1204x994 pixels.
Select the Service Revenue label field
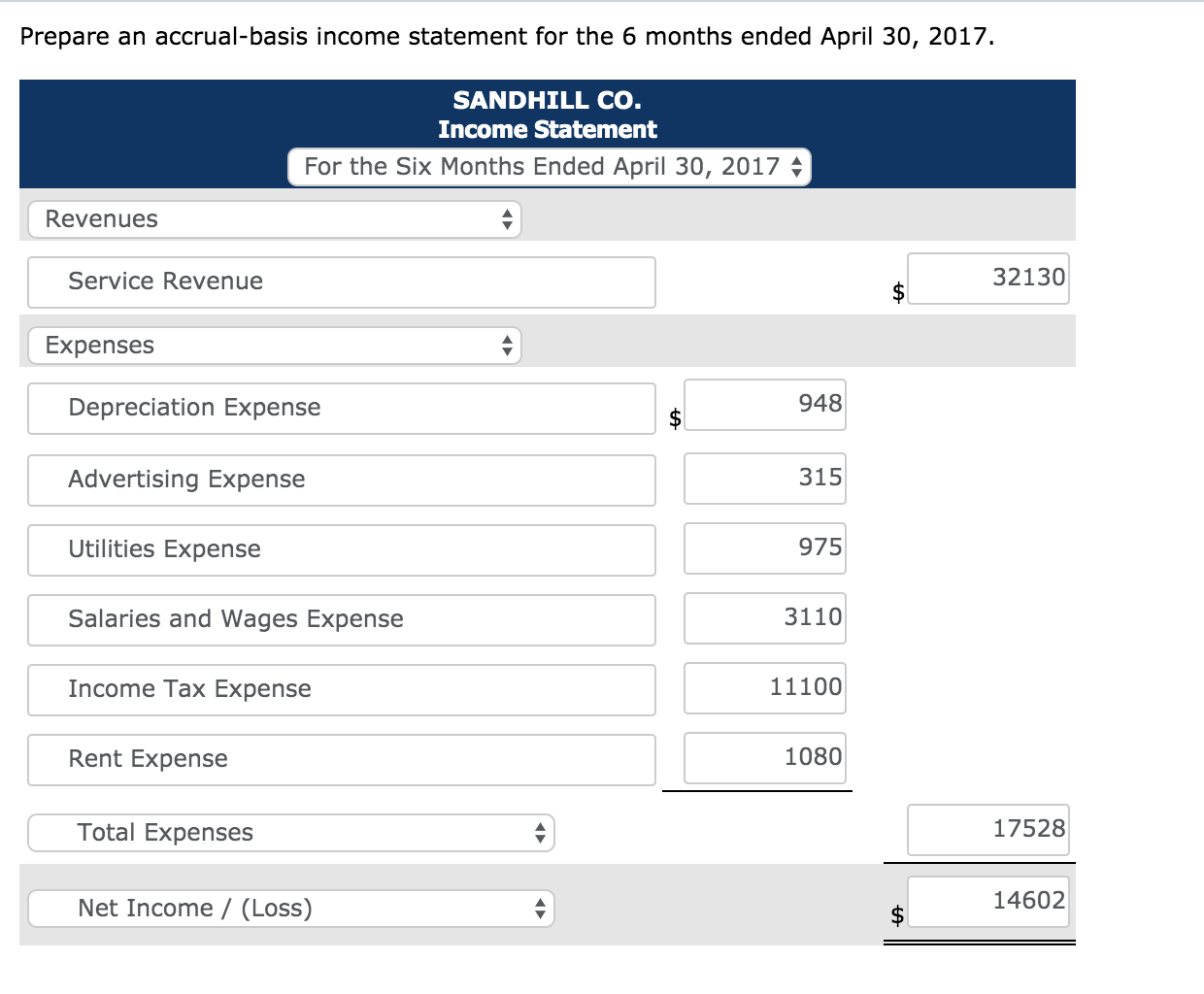341,282
